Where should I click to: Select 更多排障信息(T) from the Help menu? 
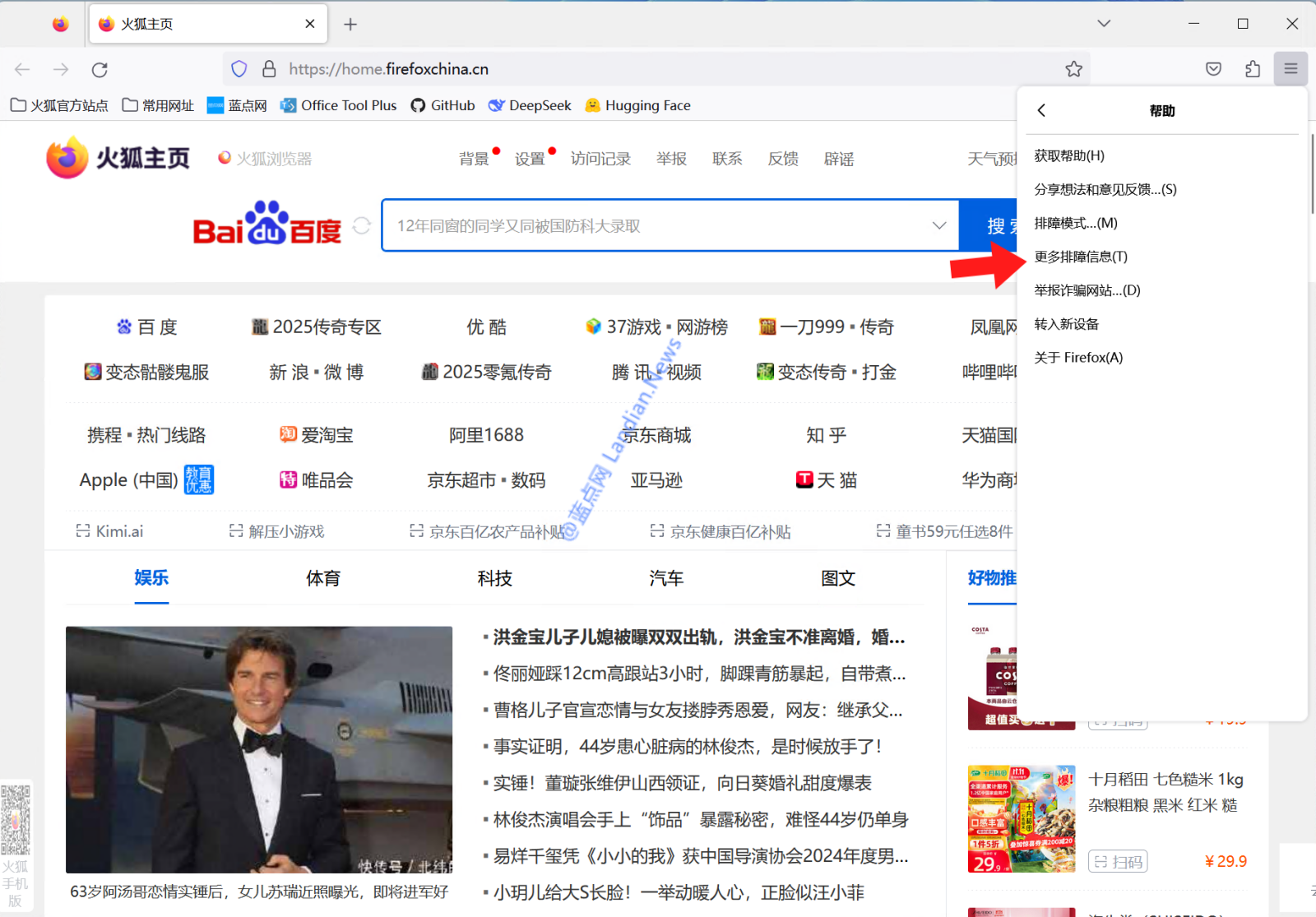click(x=1081, y=257)
